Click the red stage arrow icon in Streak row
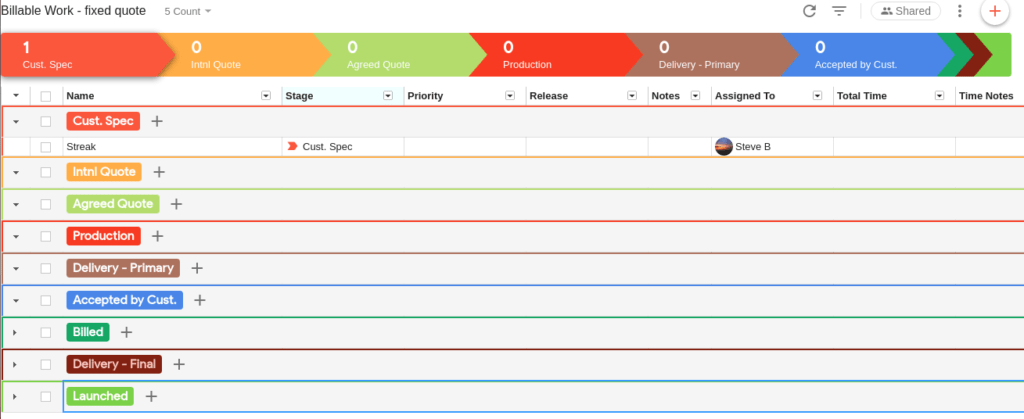 pos(293,147)
